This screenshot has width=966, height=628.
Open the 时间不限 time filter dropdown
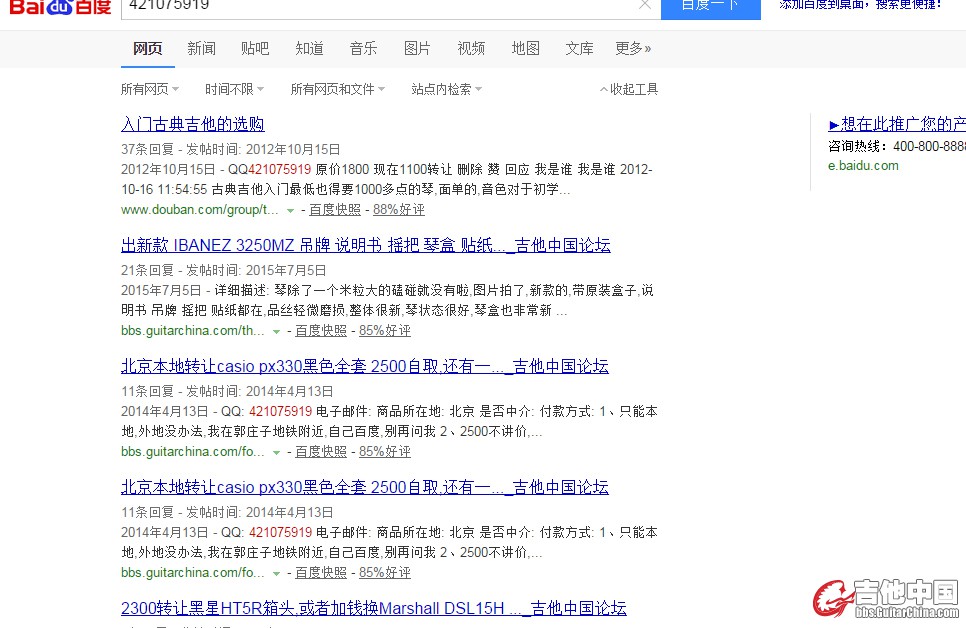pos(234,89)
